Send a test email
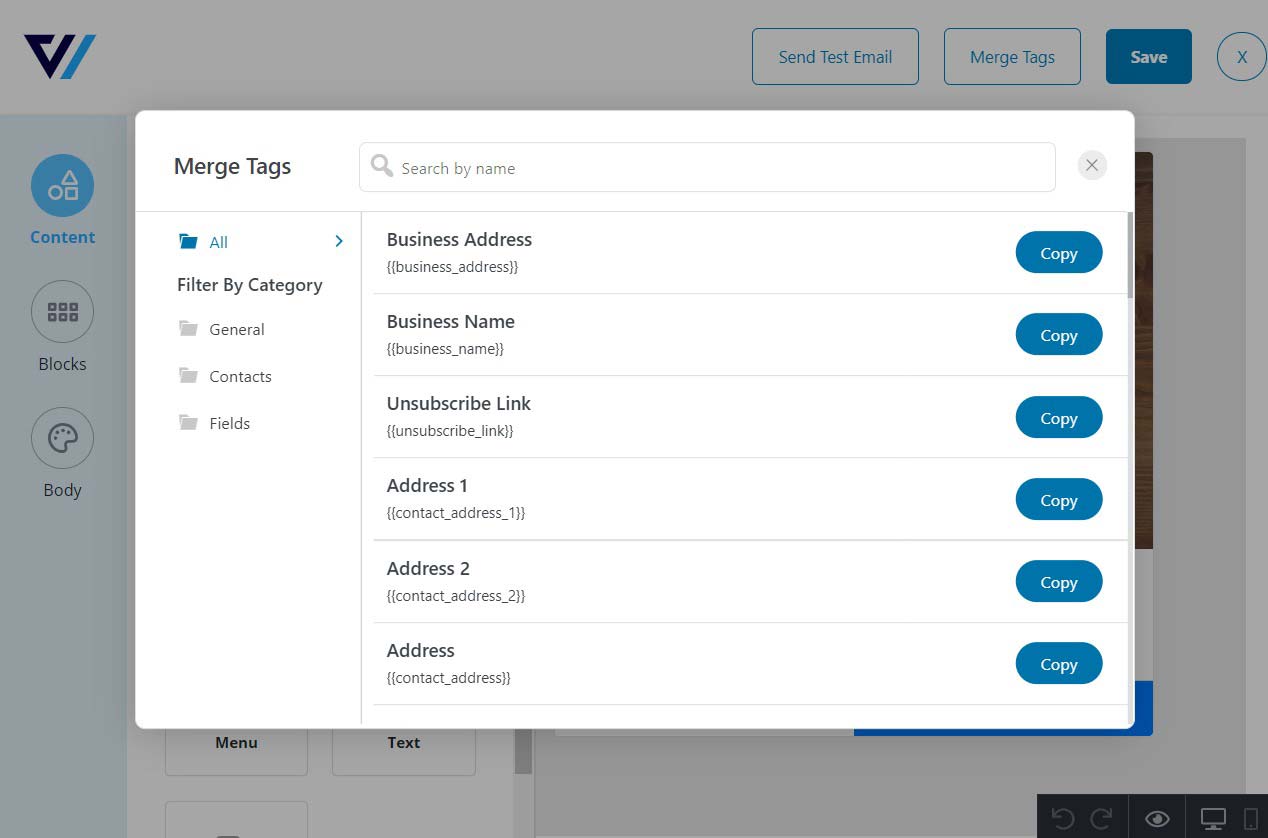This screenshot has height=838, width=1268. 835,57
